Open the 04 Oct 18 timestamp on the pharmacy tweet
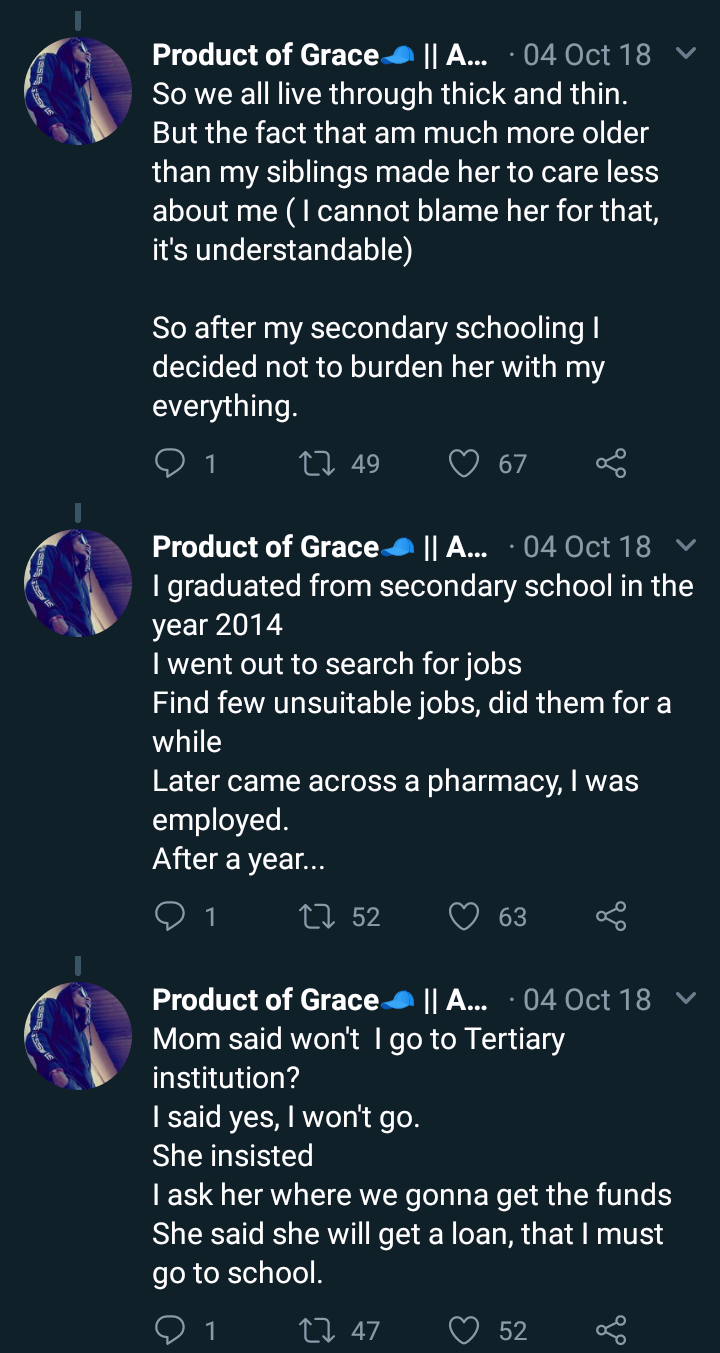The width and height of the screenshot is (720, 1353). (586, 547)
